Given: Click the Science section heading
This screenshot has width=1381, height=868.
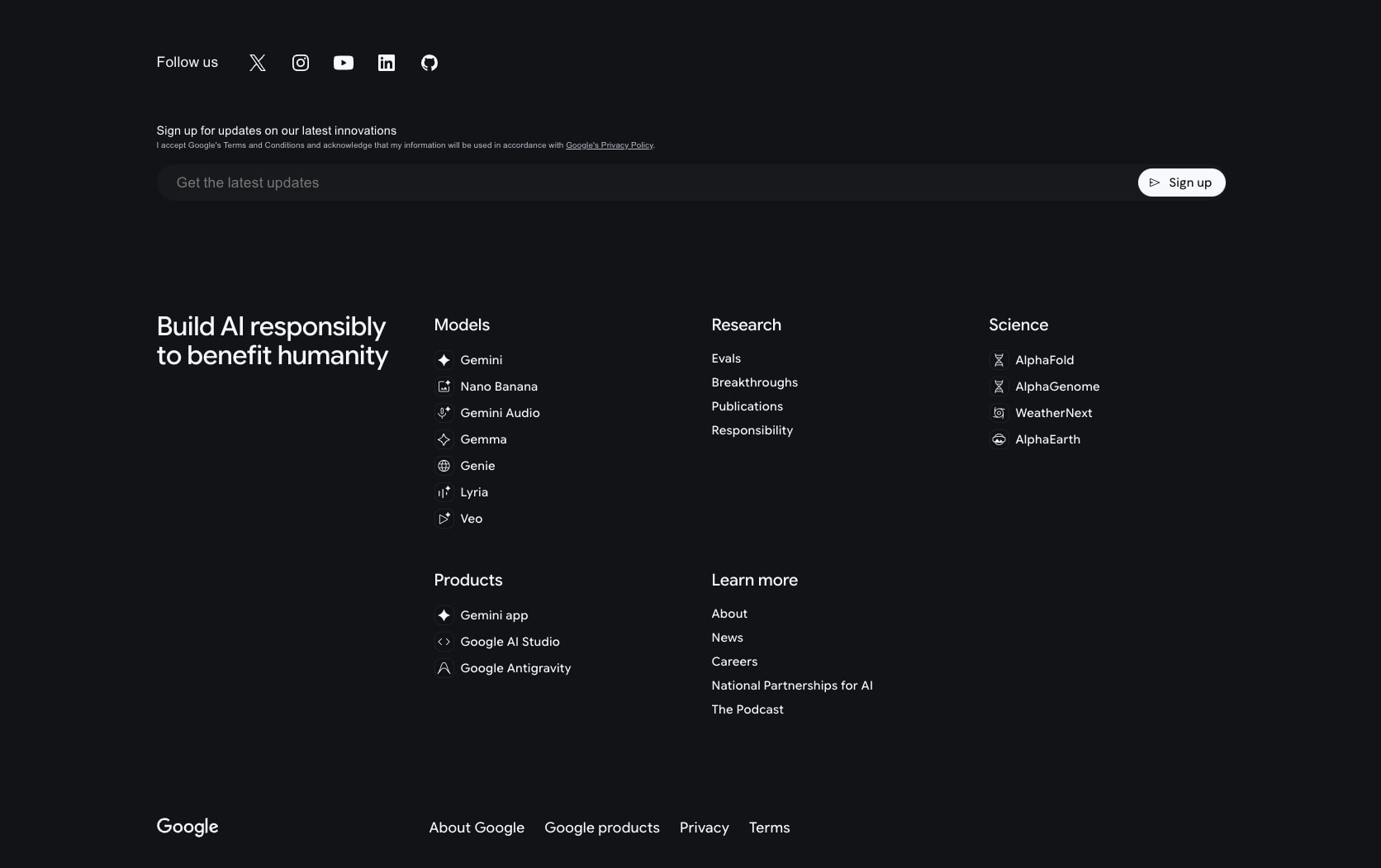Looking at the screenshot, I should click(x=1018, y=325).
